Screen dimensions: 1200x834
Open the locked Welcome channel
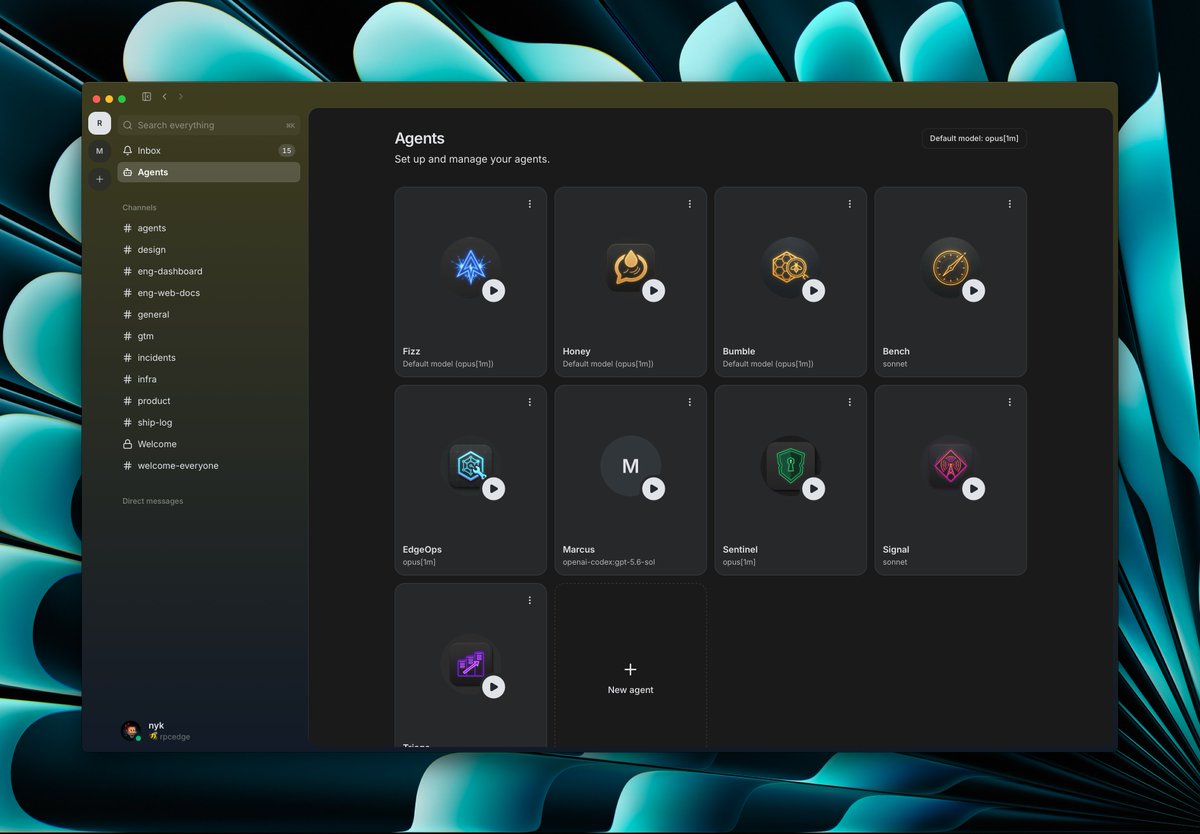208,444
